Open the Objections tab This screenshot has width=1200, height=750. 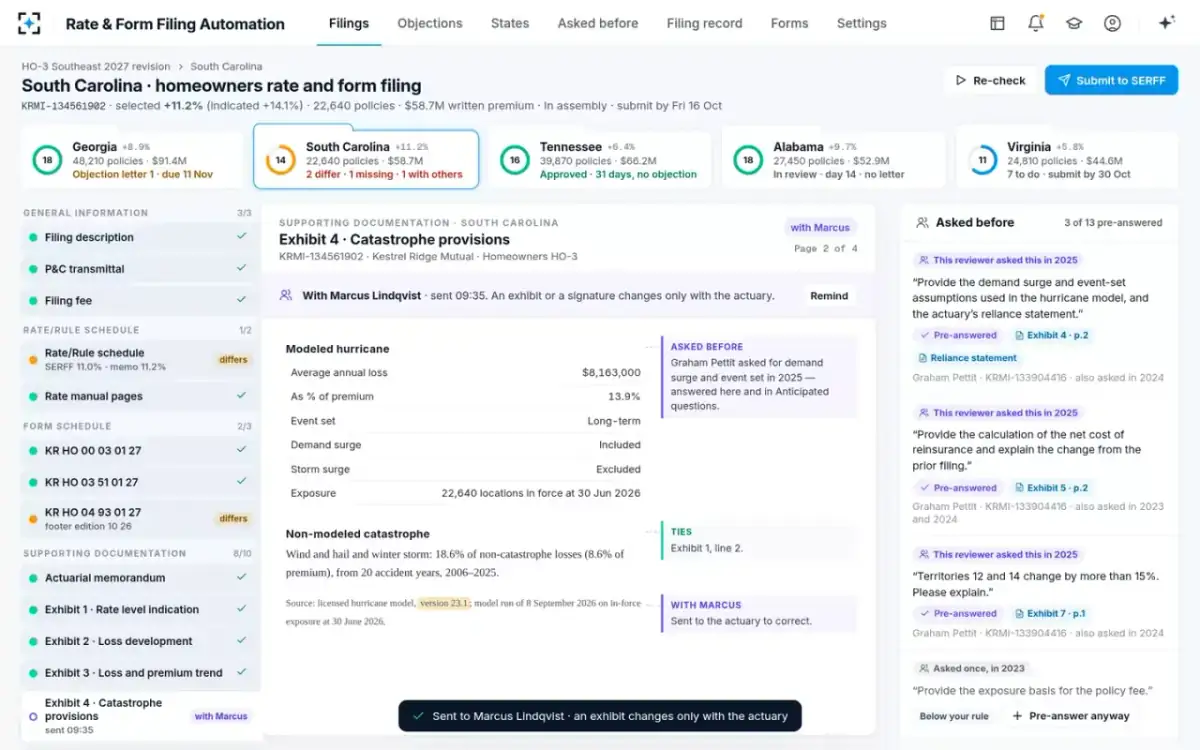click(430, 23)
